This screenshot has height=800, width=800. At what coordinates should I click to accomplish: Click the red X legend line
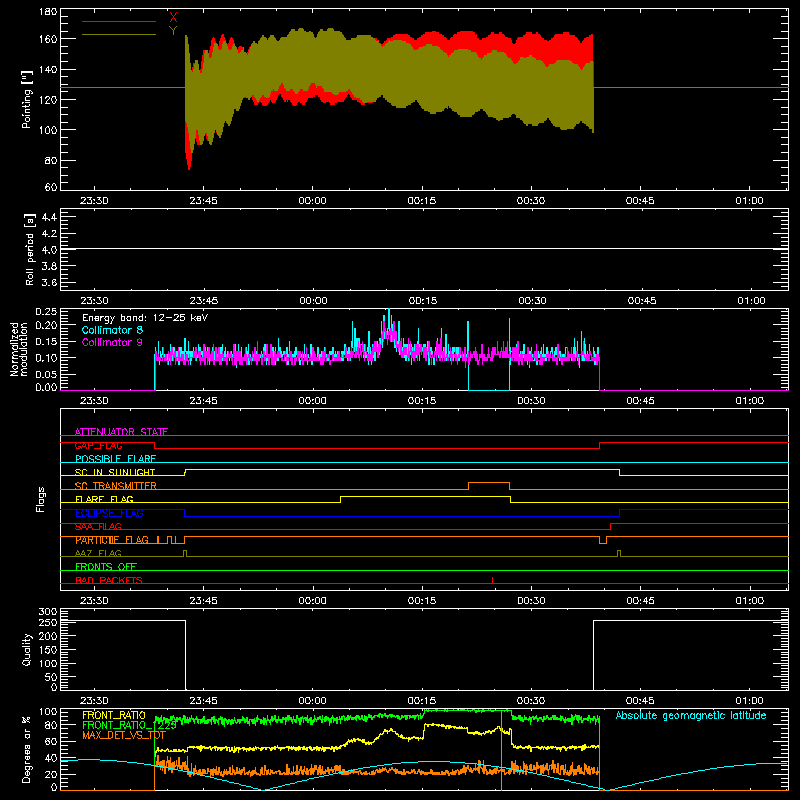click(119, 21)
